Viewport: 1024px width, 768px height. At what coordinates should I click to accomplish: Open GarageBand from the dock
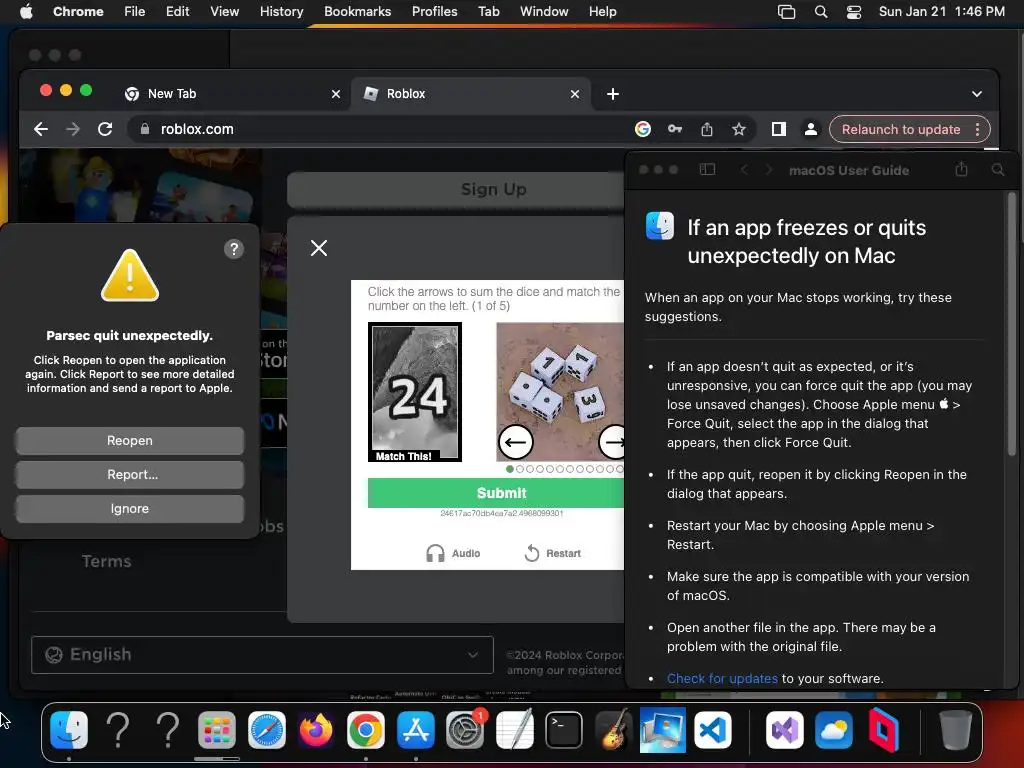[613, 729]
